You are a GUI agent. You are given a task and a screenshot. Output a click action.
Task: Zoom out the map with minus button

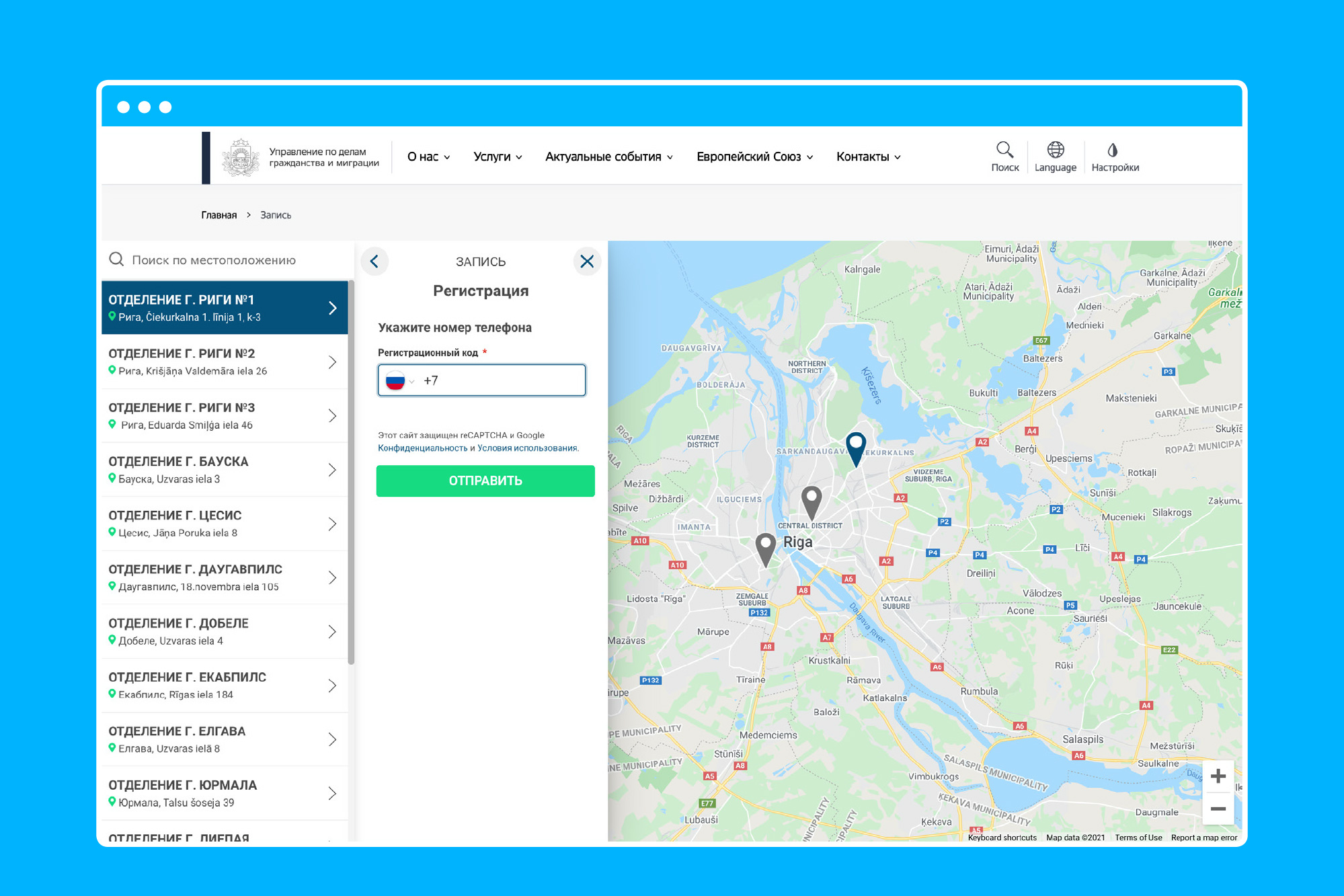pyautogui.click(x=1218, y=809)
